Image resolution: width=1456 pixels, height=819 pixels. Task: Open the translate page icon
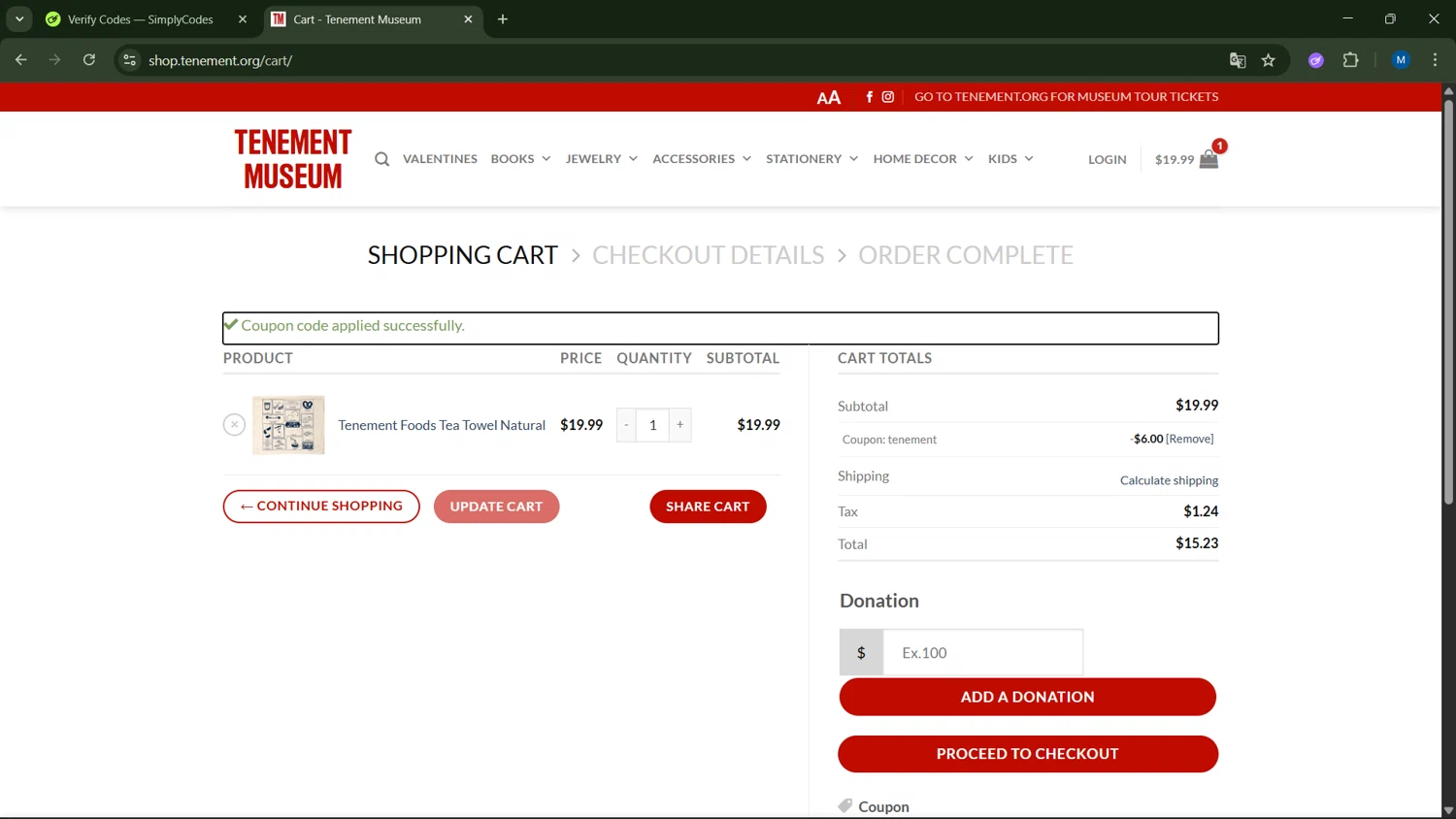point(1238,60)
